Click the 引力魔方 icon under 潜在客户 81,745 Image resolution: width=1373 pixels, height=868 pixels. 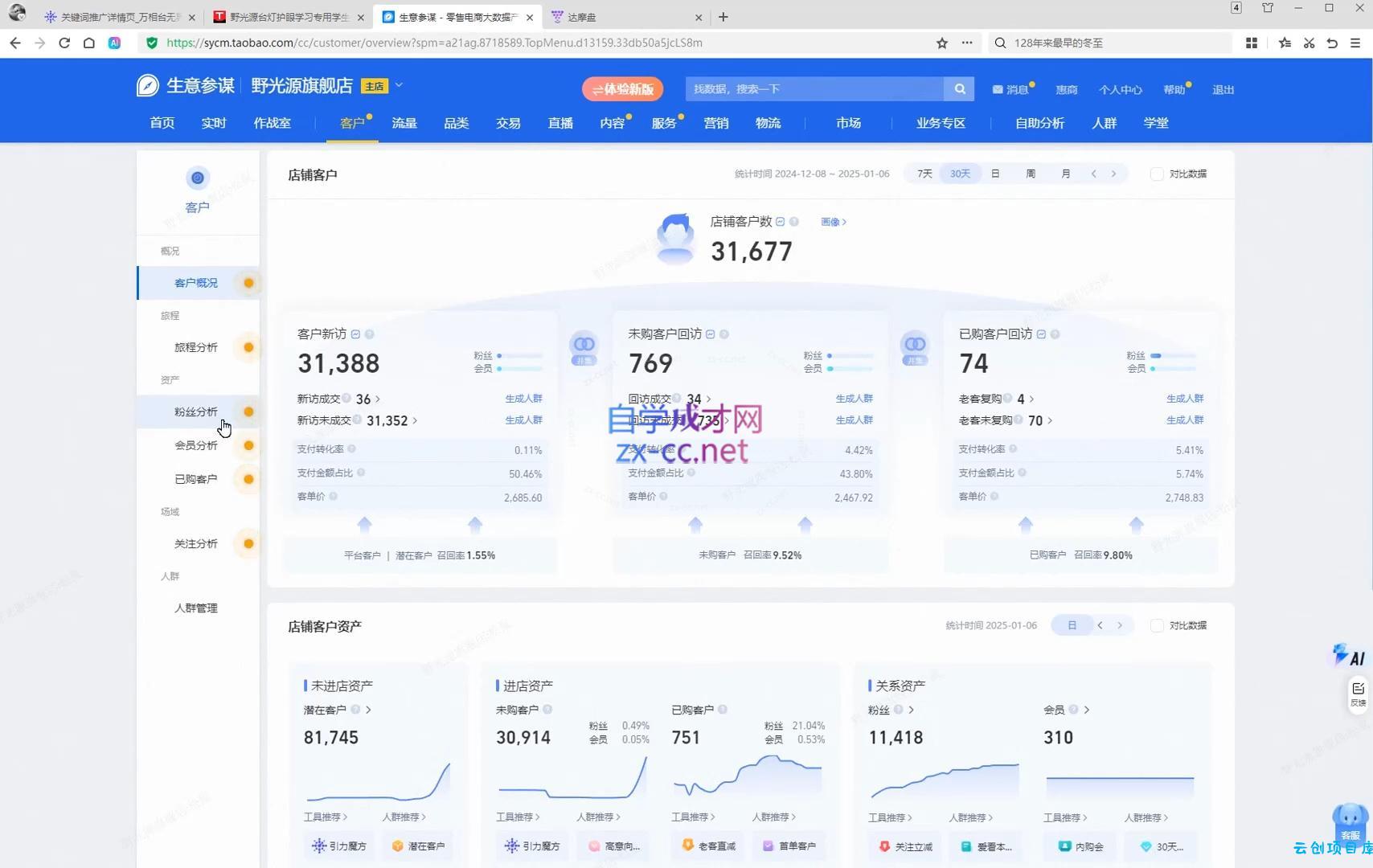tap(319, 845)
